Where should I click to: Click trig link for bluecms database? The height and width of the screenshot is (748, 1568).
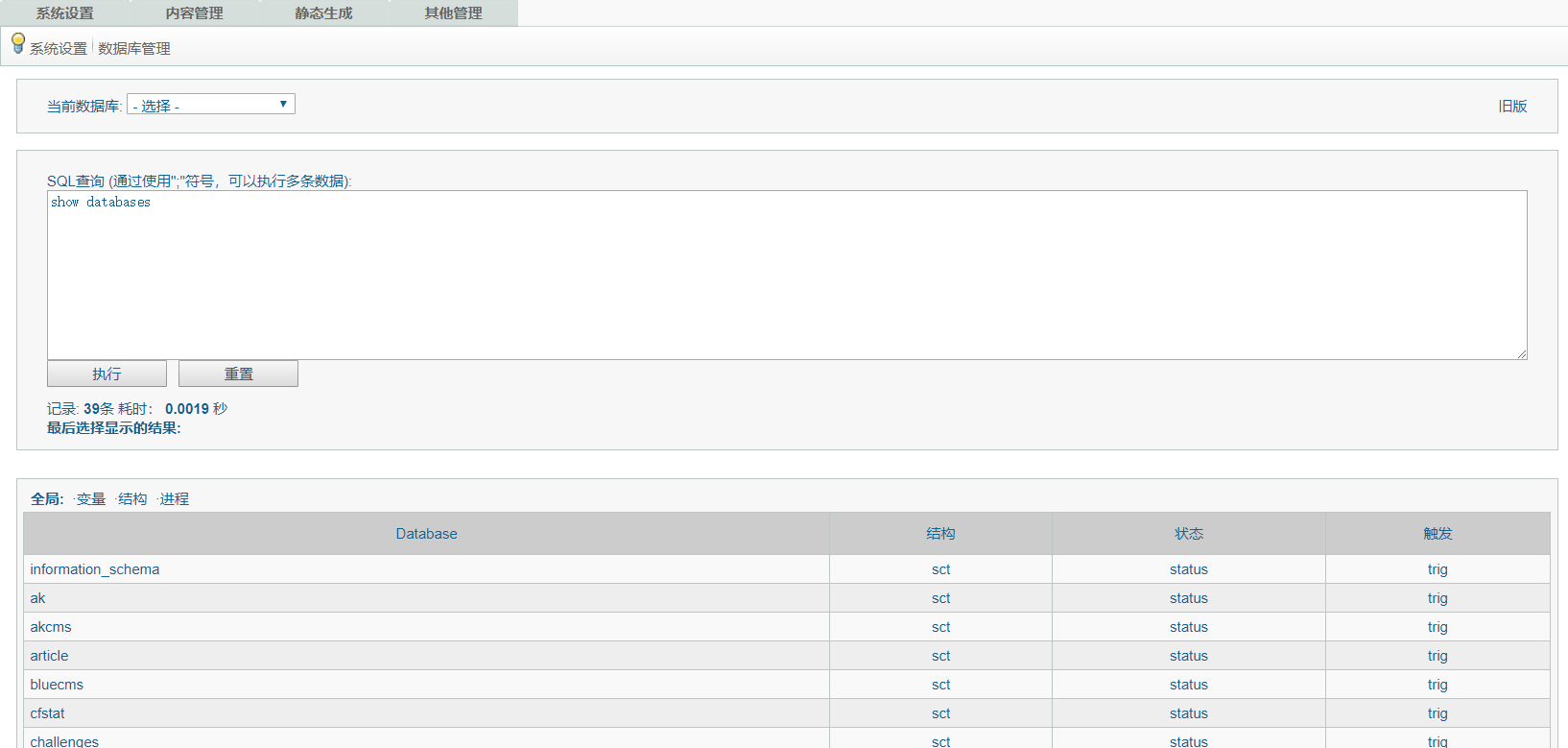(1437, 685)
